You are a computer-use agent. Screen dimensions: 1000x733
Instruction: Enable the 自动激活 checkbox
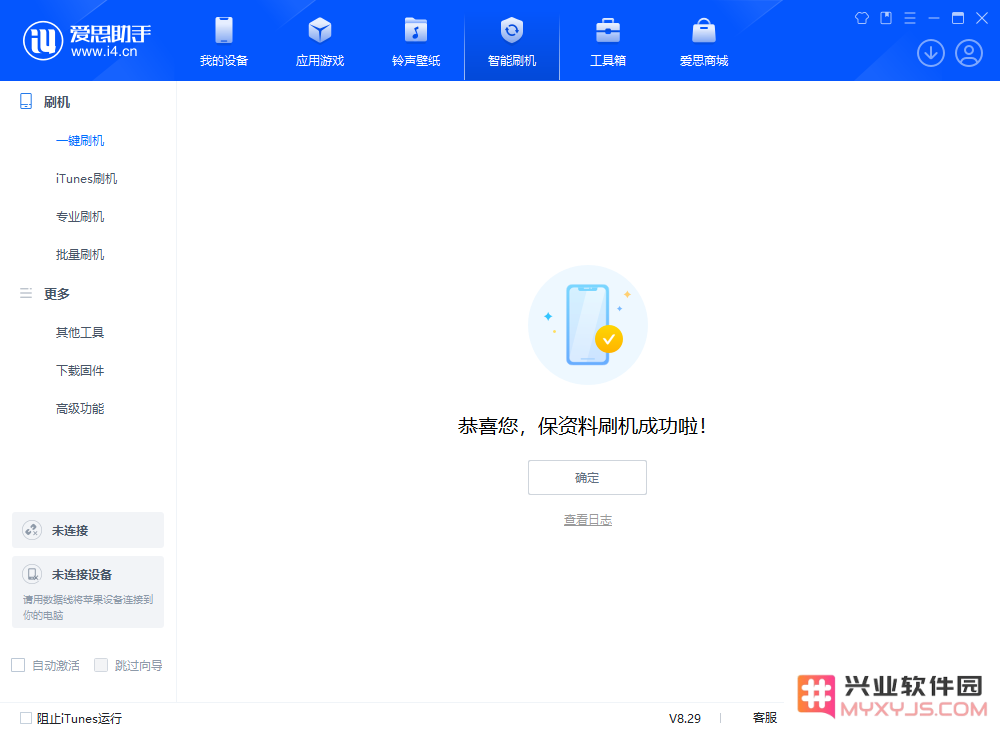[18, 665]
